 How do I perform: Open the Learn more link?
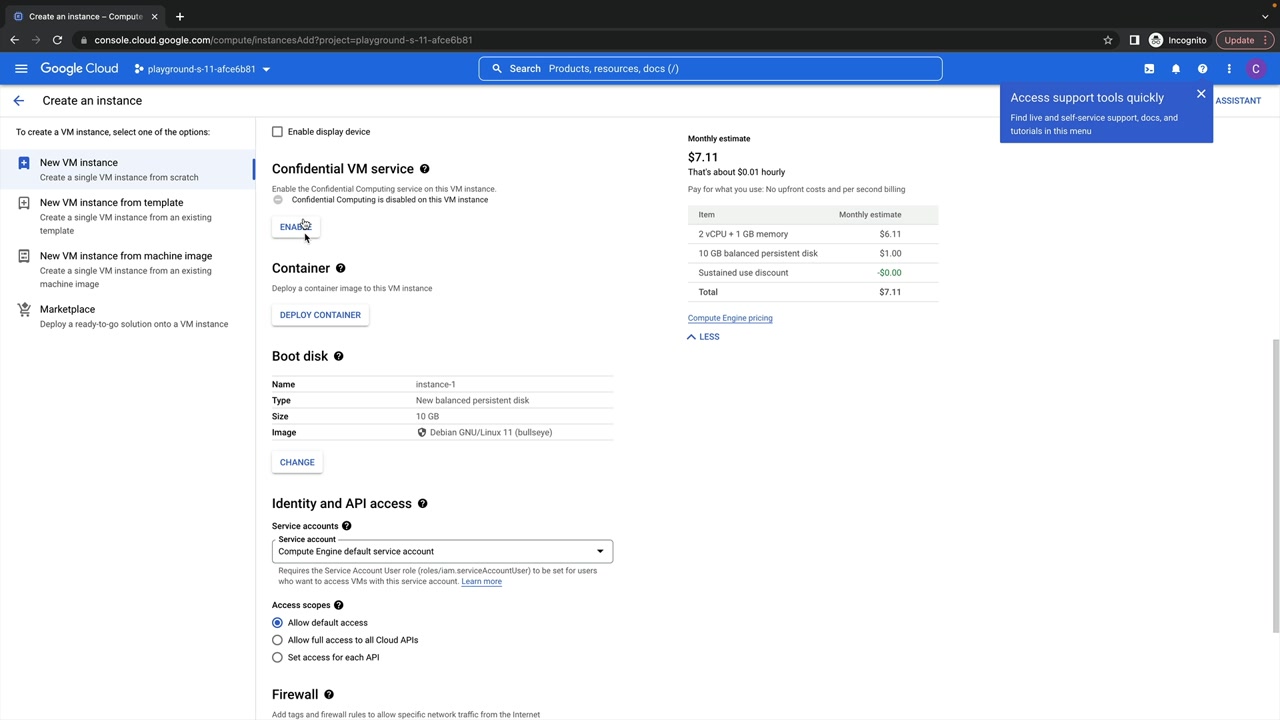coord(481,581)
